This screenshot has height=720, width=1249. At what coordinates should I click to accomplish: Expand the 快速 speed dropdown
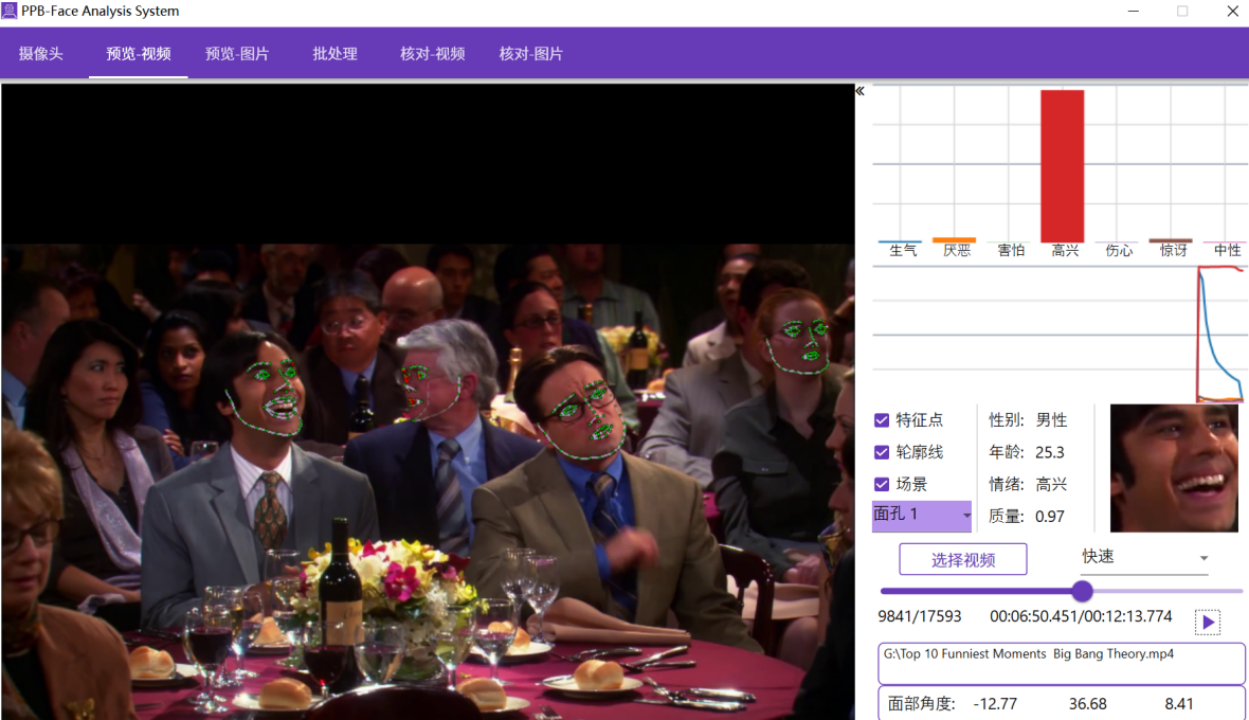click(x=1144, y=558)
